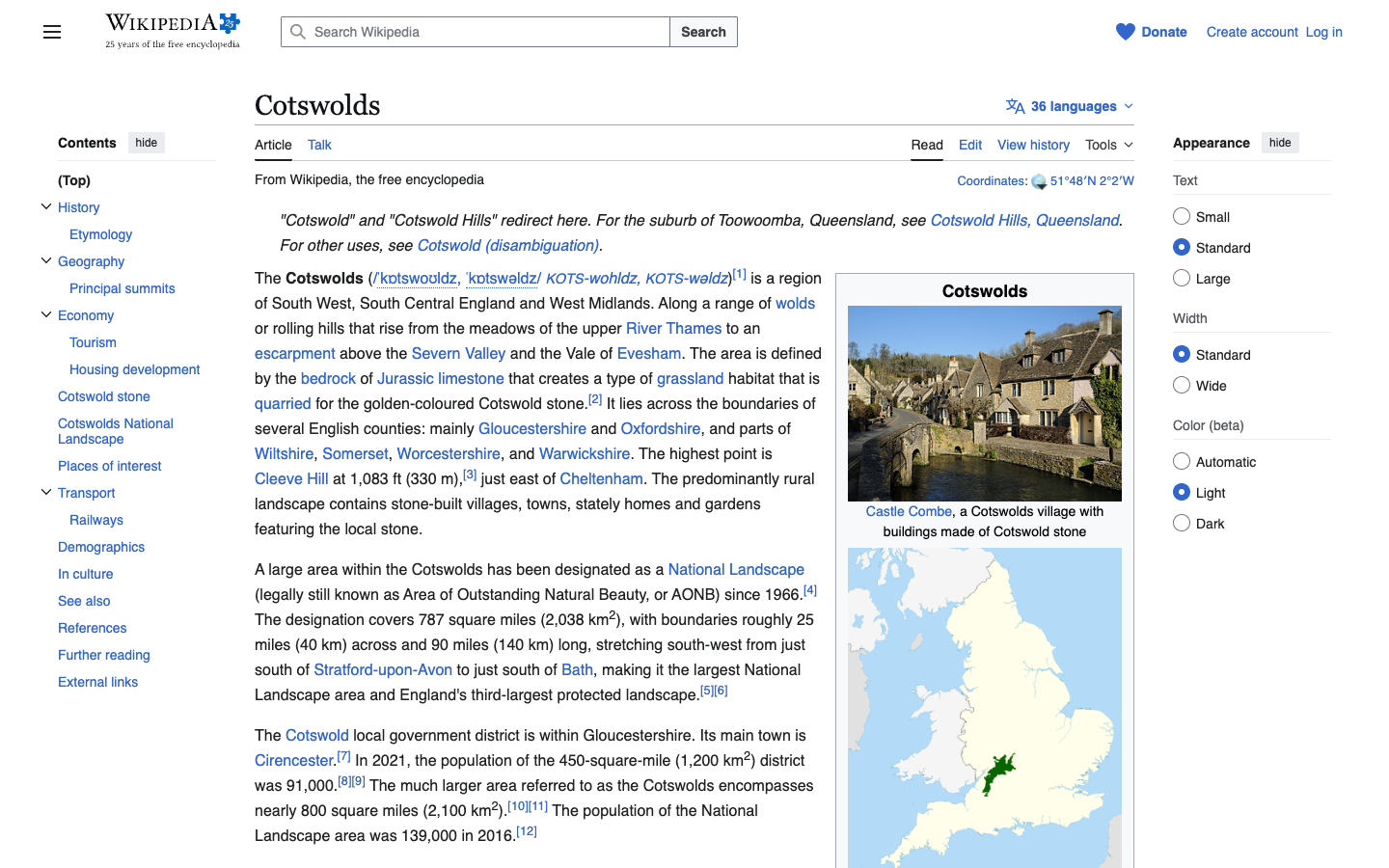Jump to External links in contents
The width and height of the screenshot is (1389, 868).
[x=97, y=682]
